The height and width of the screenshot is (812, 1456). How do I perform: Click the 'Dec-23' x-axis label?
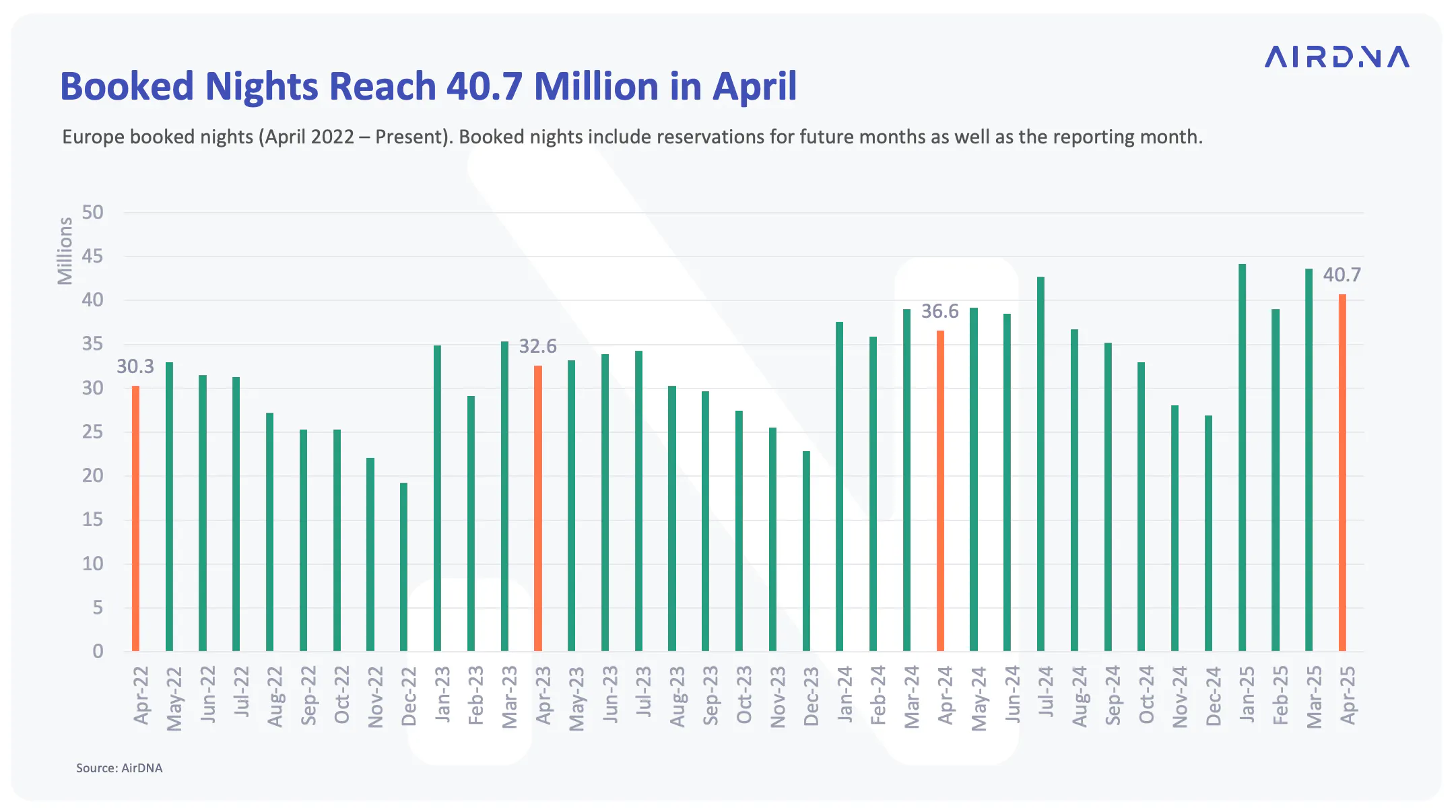(x=811, y=696)
